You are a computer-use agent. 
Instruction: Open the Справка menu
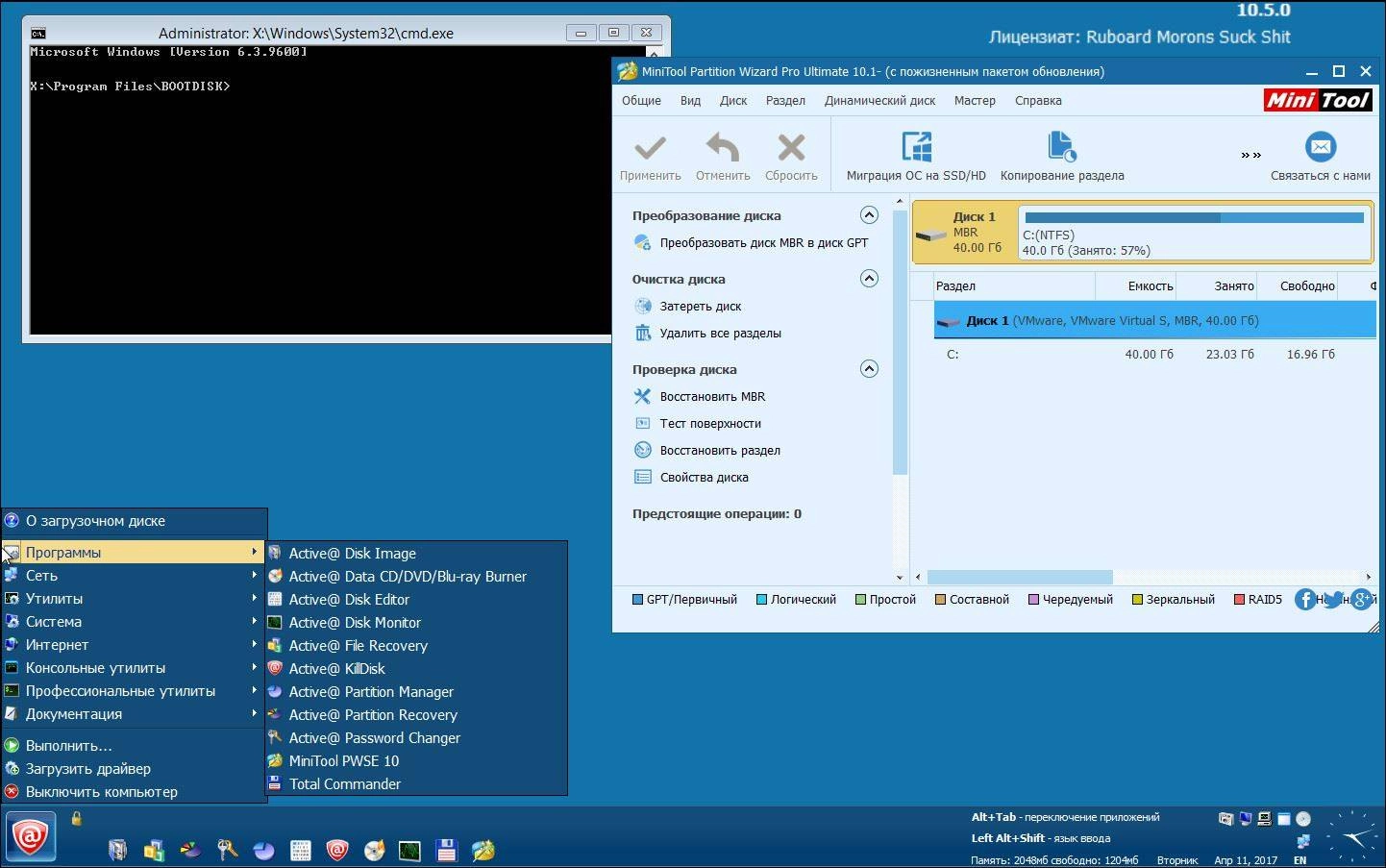click(x=1038, y=100)
